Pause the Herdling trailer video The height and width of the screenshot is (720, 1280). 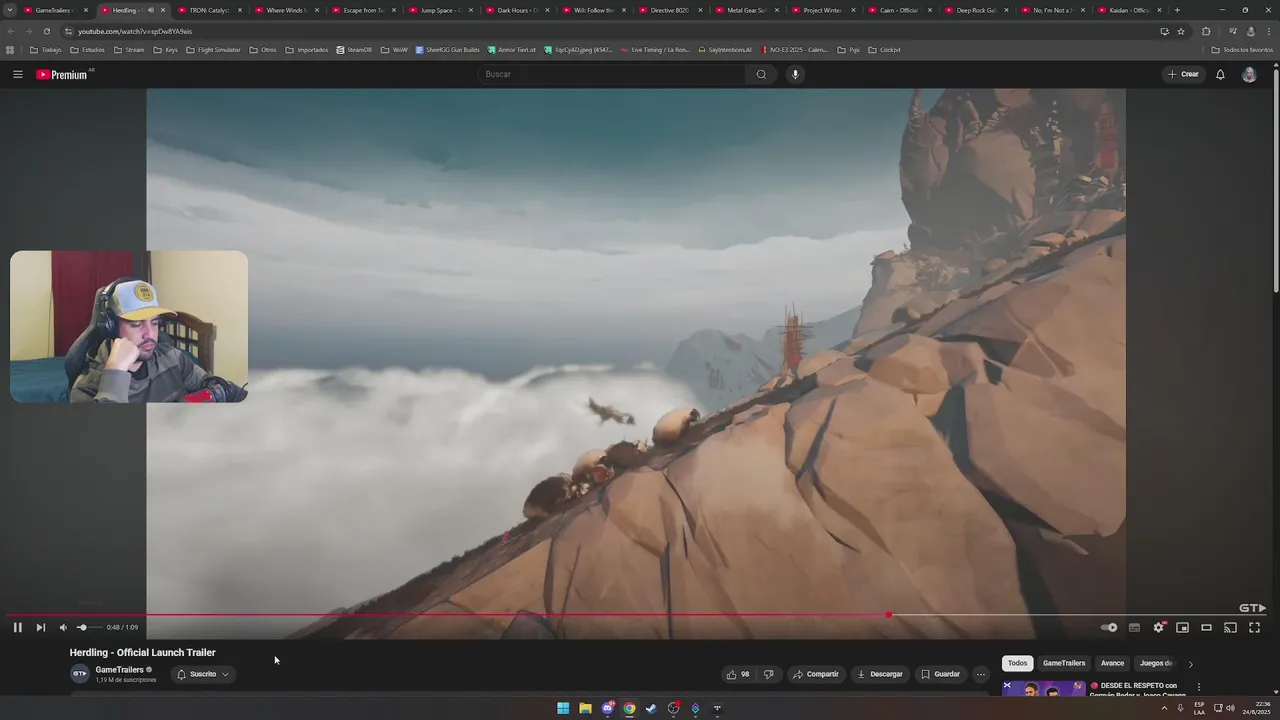[x=17, y=628]
